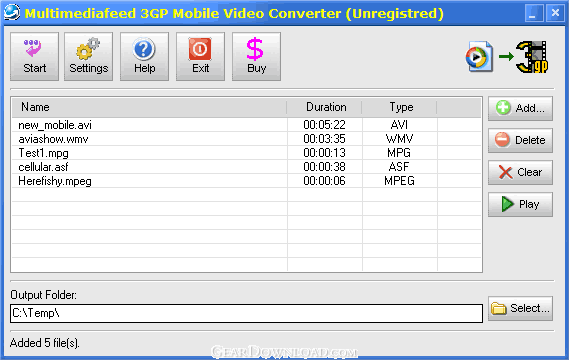Click the red Exit power icon
The width and height of the screenshot is (569, 360).
pyautogui.click(x=200, y=56)
